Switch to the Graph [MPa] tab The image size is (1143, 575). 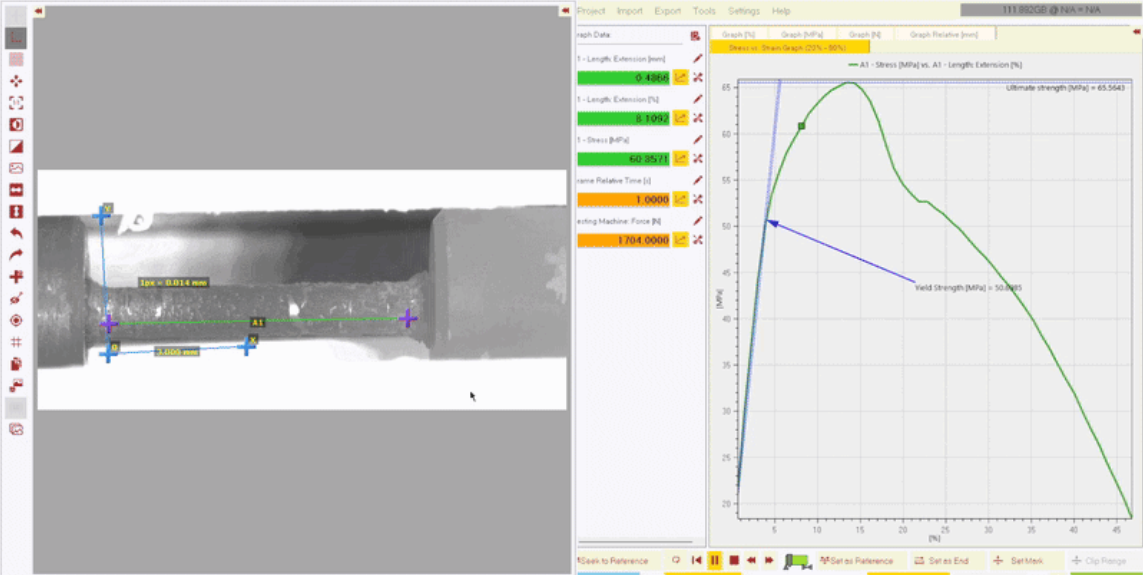tap(802, 34)
